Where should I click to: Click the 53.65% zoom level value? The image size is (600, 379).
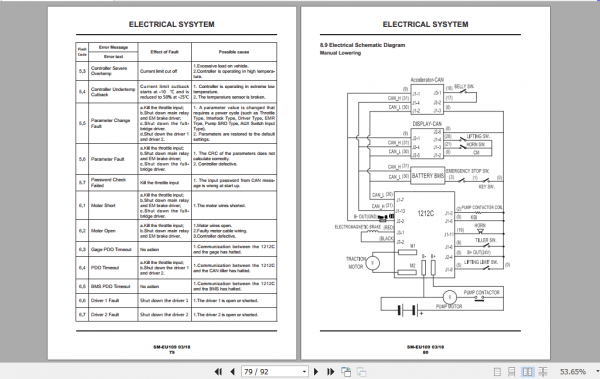pyautogui.click(x=573, y=372)
